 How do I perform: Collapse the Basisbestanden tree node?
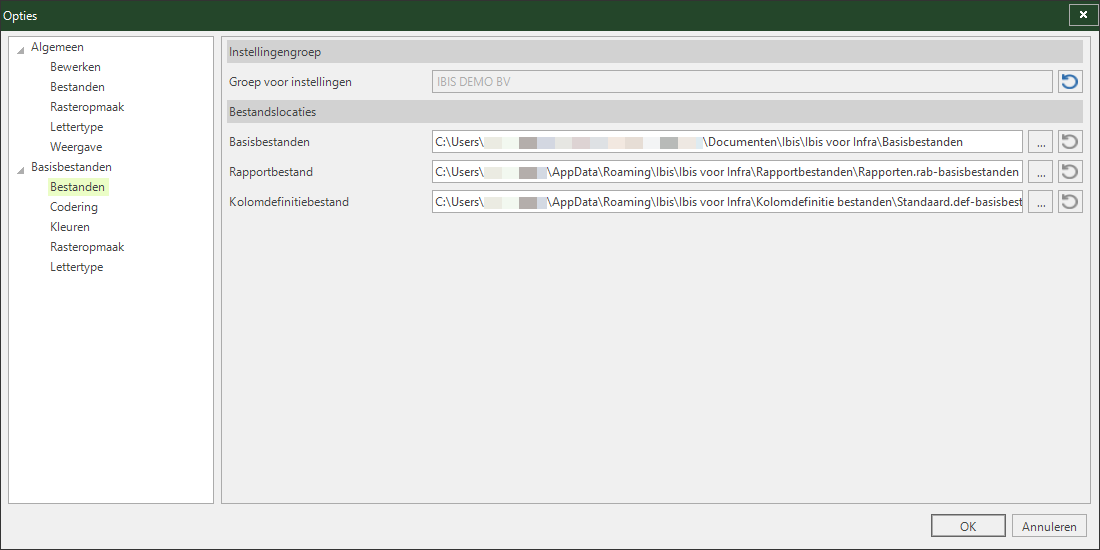[20, 168]
